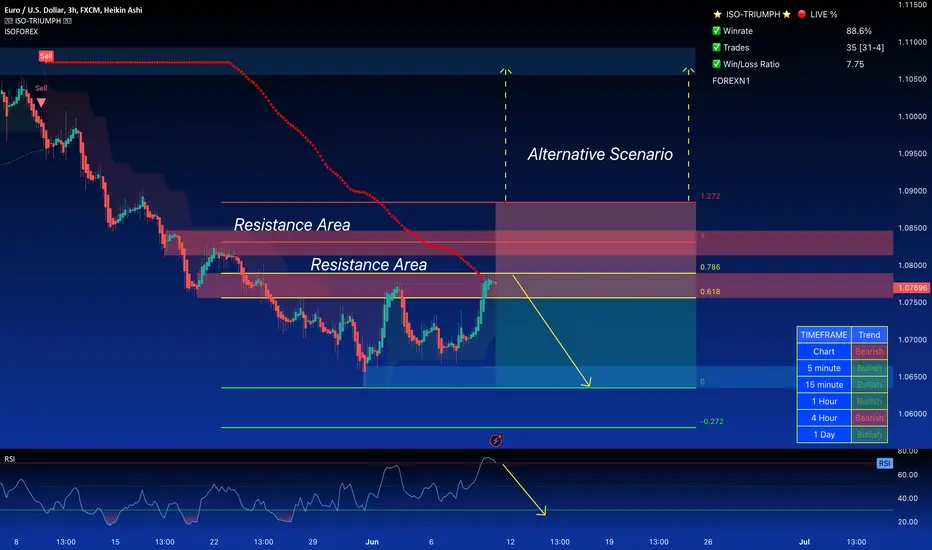Screen dimensions: 932x550
Task: Click the RSI 20.00 axis label
Action: (908, 522)
